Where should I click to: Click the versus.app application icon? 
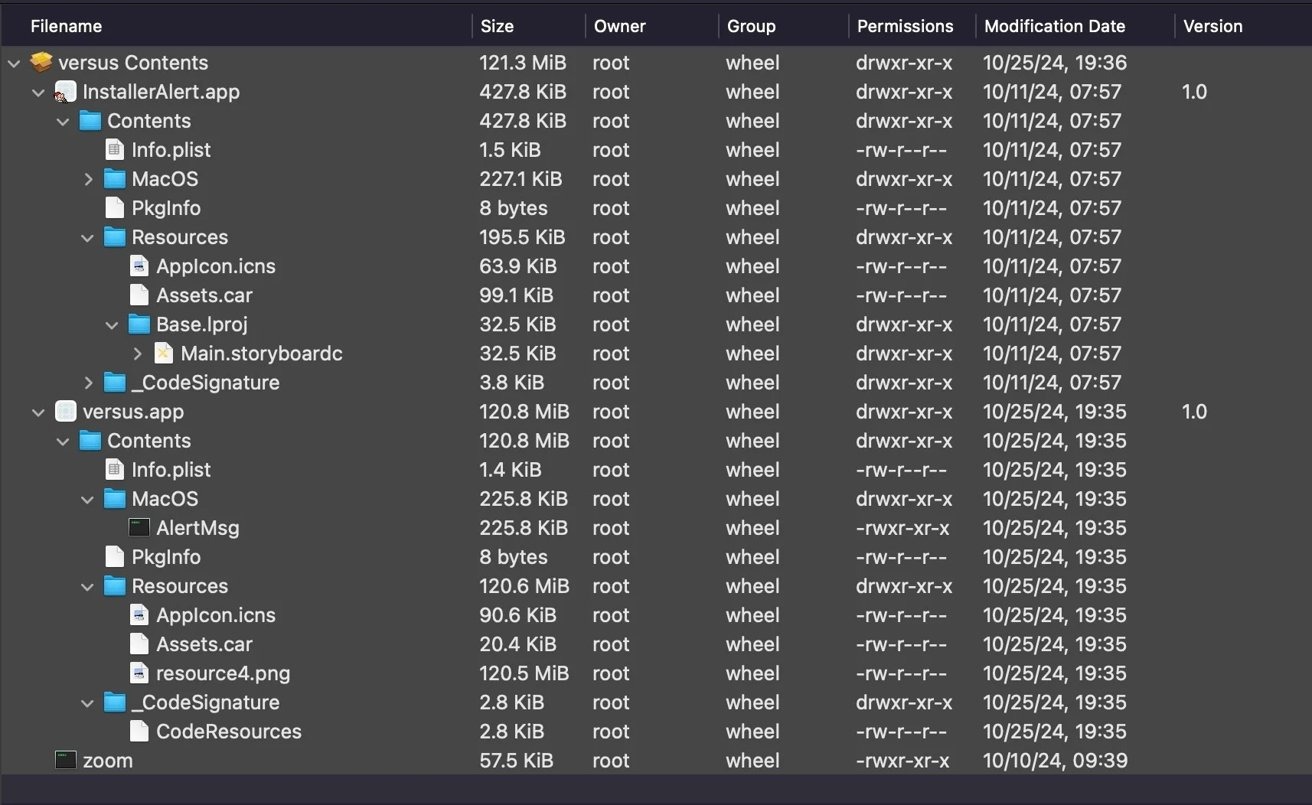(64, 411)
